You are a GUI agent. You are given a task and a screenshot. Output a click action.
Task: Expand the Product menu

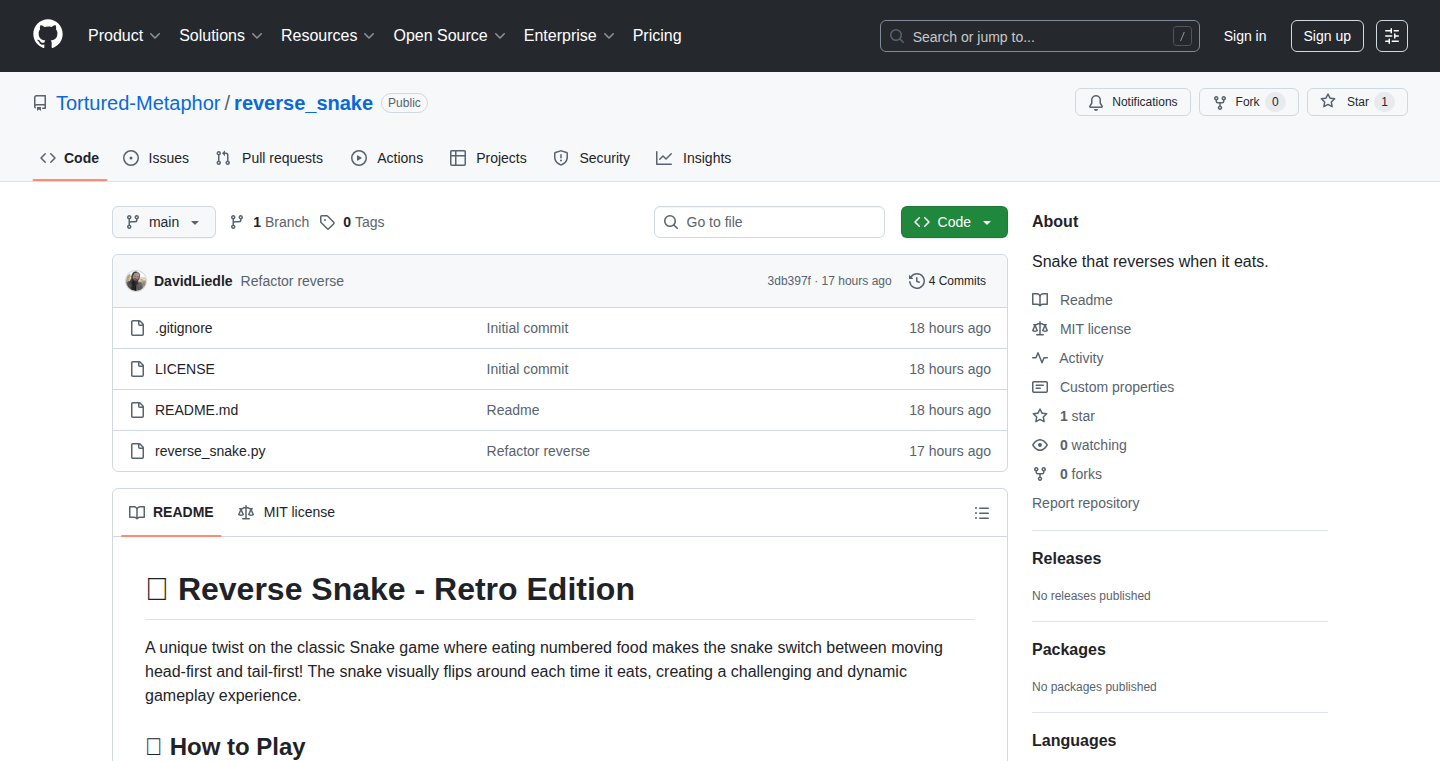point(124,36)
